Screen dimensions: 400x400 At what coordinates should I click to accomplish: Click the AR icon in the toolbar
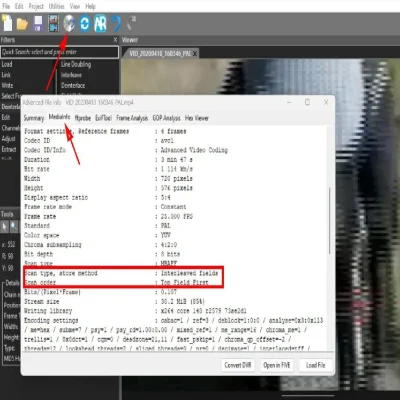[100, 24]
